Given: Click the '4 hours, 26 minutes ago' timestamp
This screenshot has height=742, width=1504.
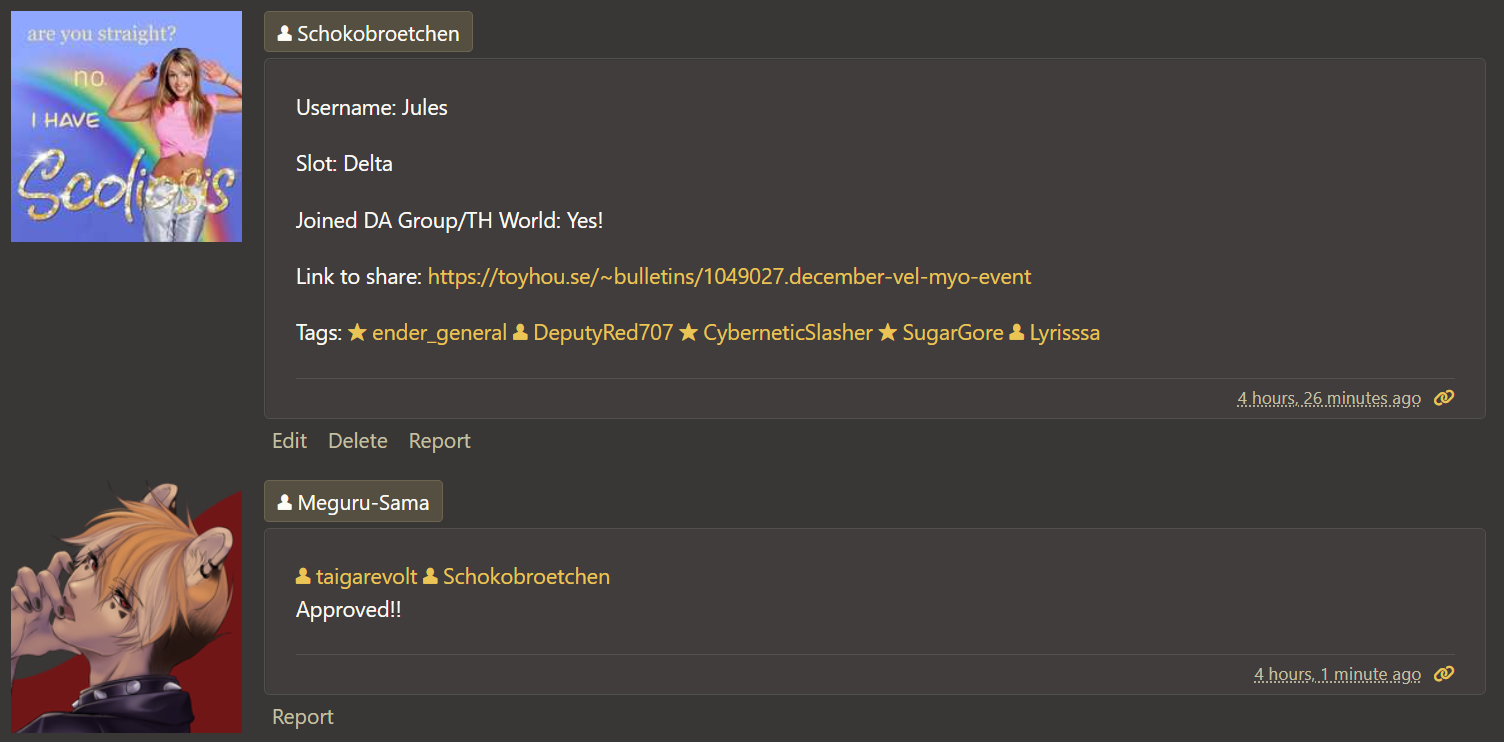Looking at the screenshot, I should point(1328,398).
